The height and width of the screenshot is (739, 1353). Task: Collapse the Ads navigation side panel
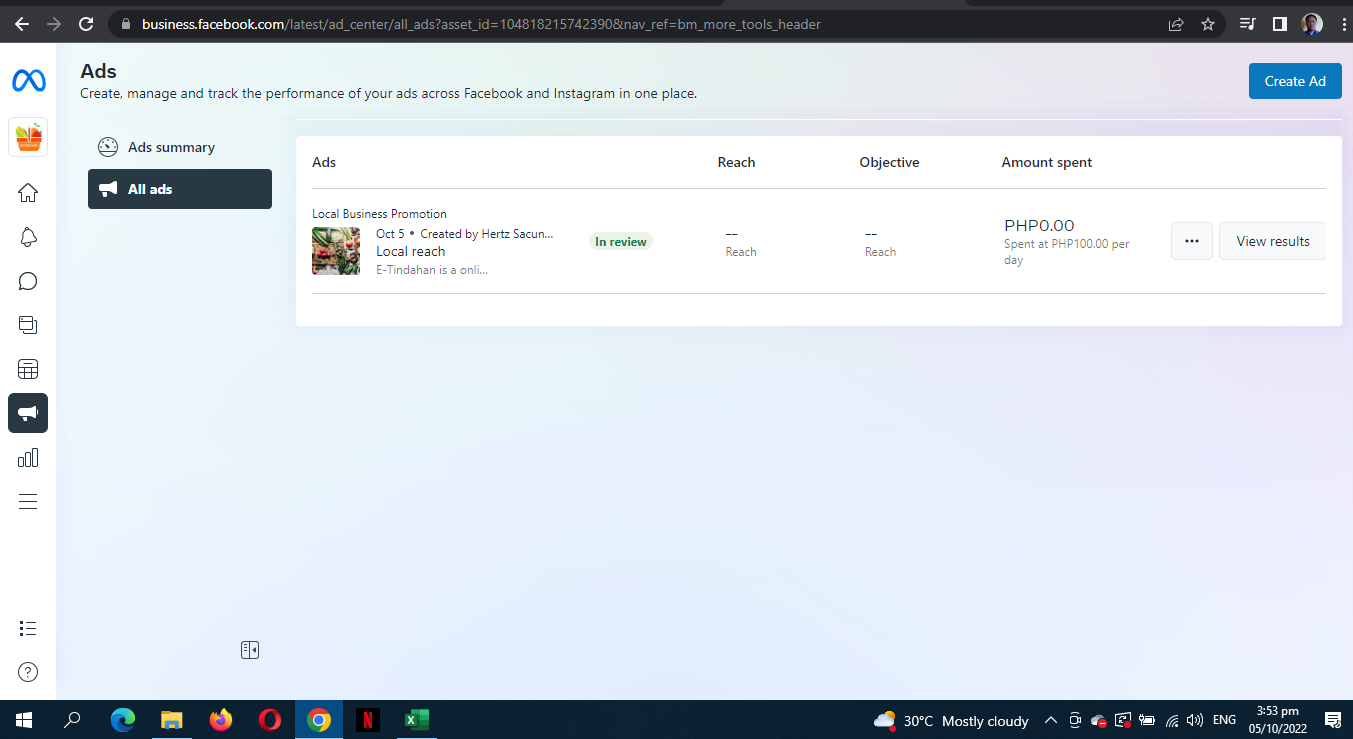click(250, 650)
